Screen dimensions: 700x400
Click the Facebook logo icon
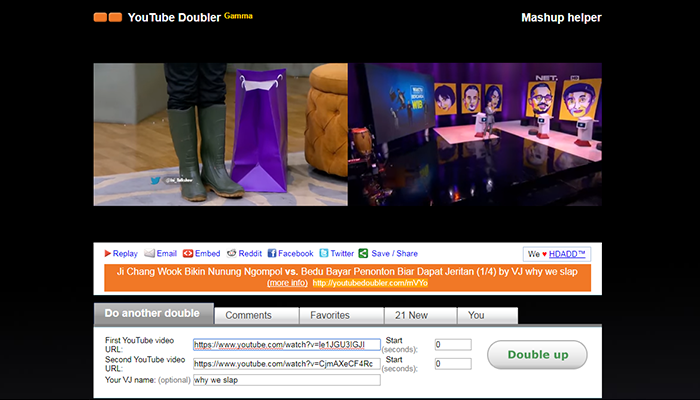(x=270, y=254)
